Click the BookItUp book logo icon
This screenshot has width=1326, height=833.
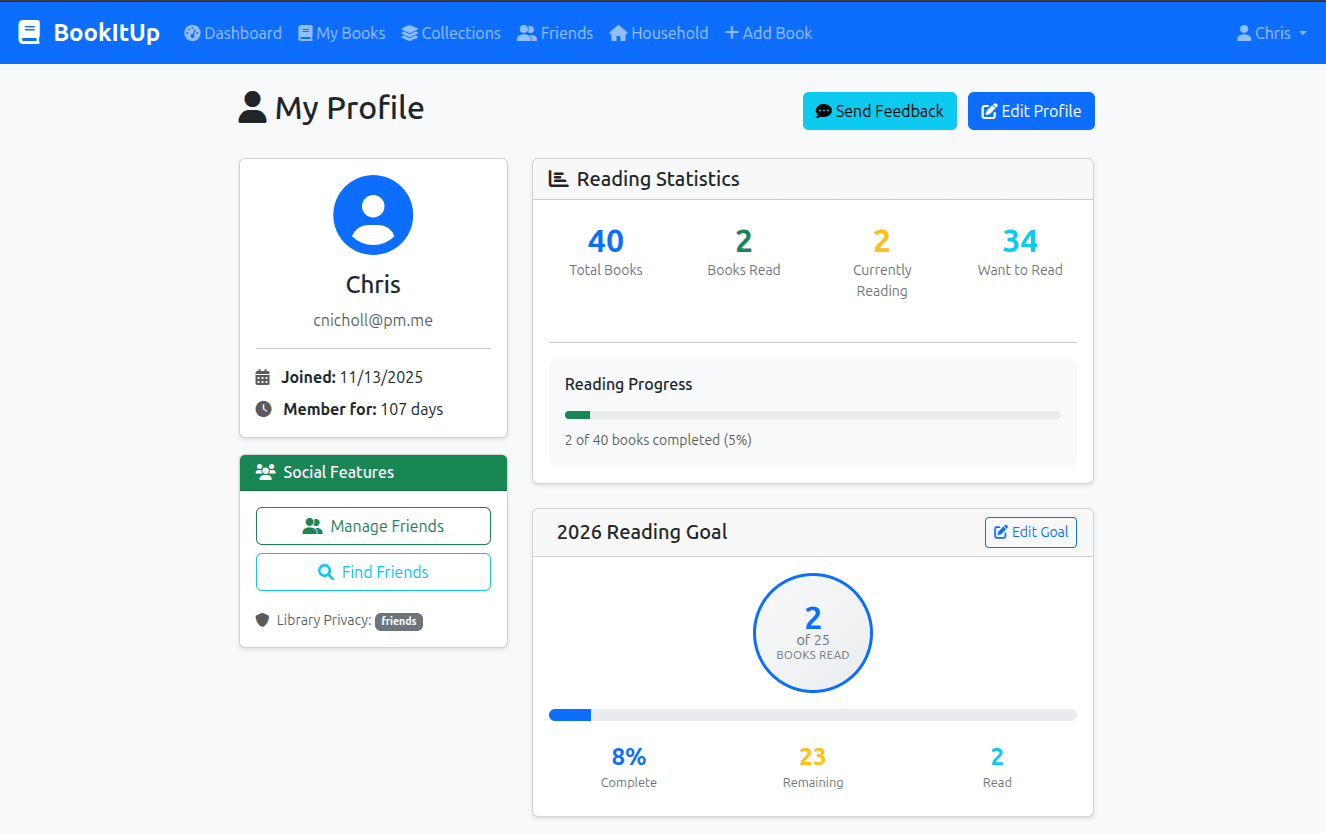(29, 31)
